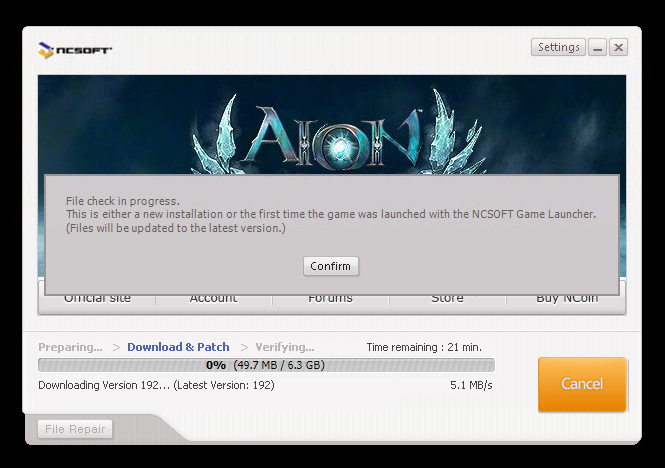The image size is (665, 468).
Task: Select the Download & Patch step
Action: click(178, 347)
